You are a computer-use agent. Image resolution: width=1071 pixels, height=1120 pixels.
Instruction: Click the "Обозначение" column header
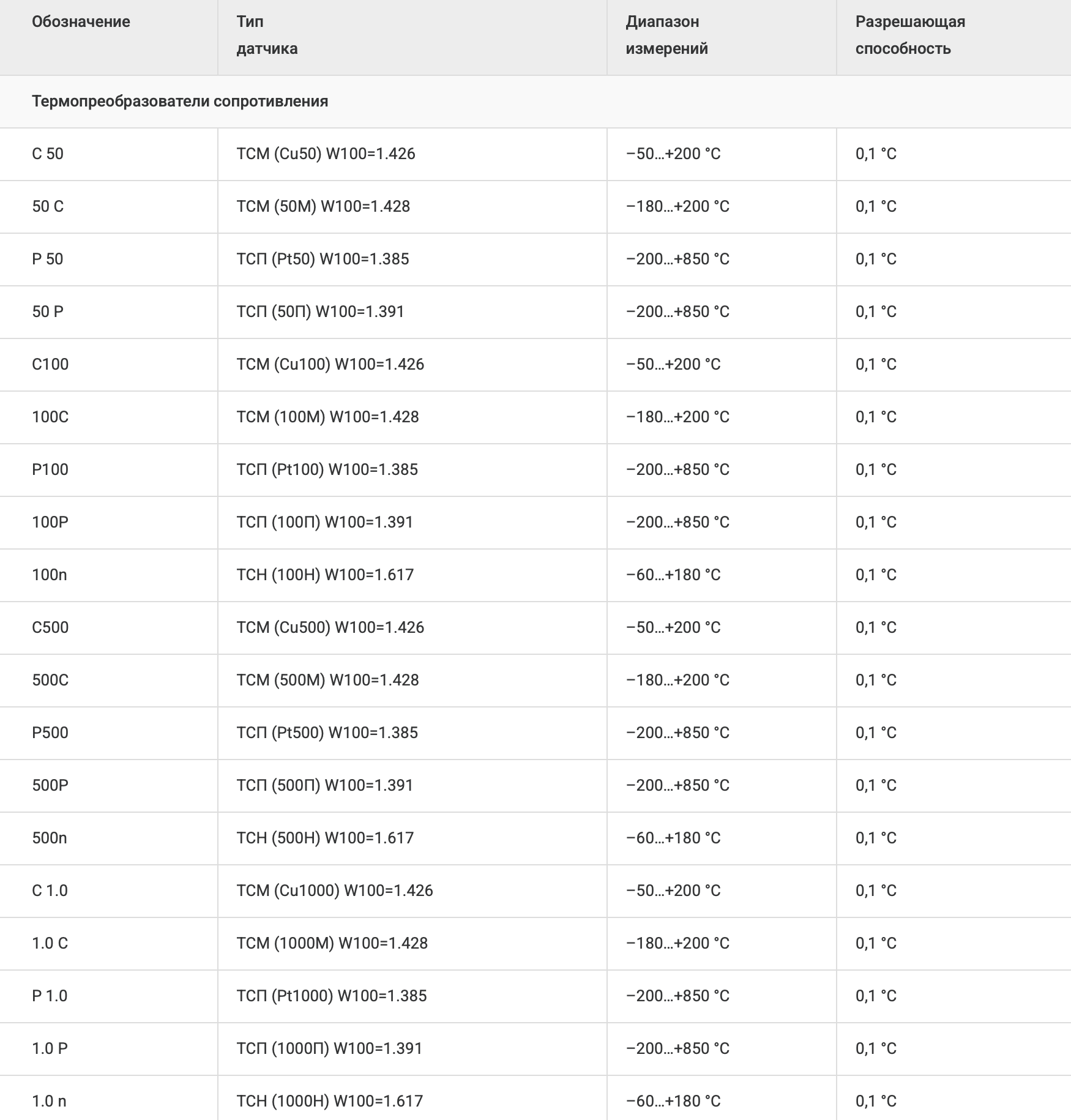81,22
